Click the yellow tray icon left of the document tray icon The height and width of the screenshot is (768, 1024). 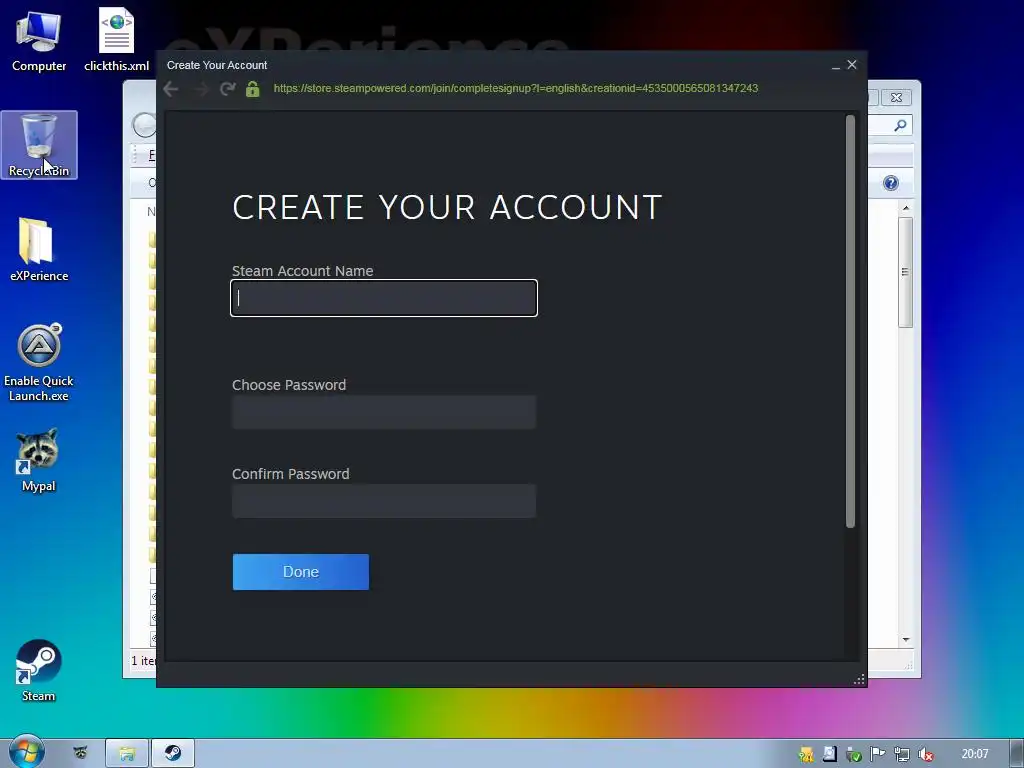coord(806,754)
